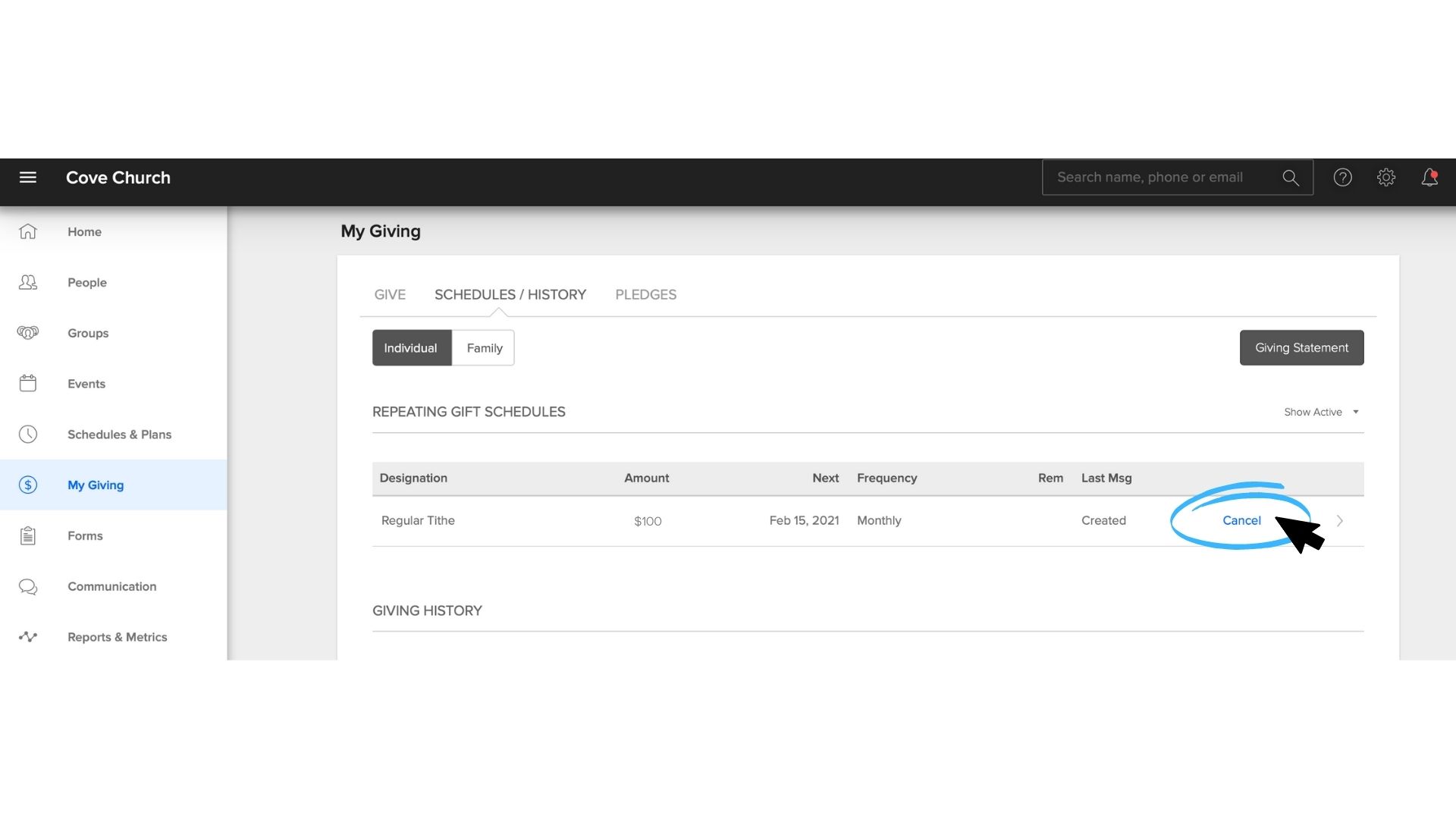Select the Family toggle button
Viewport: 1456px width, 819px height.
[484, 347]
